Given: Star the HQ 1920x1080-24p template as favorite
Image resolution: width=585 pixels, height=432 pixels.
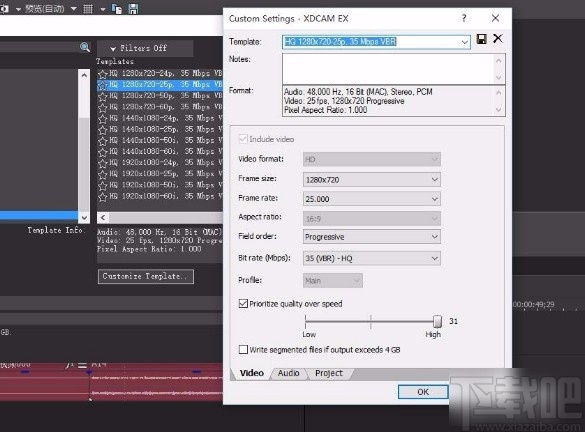Looking at the screenshot, I should pos(103,163).
